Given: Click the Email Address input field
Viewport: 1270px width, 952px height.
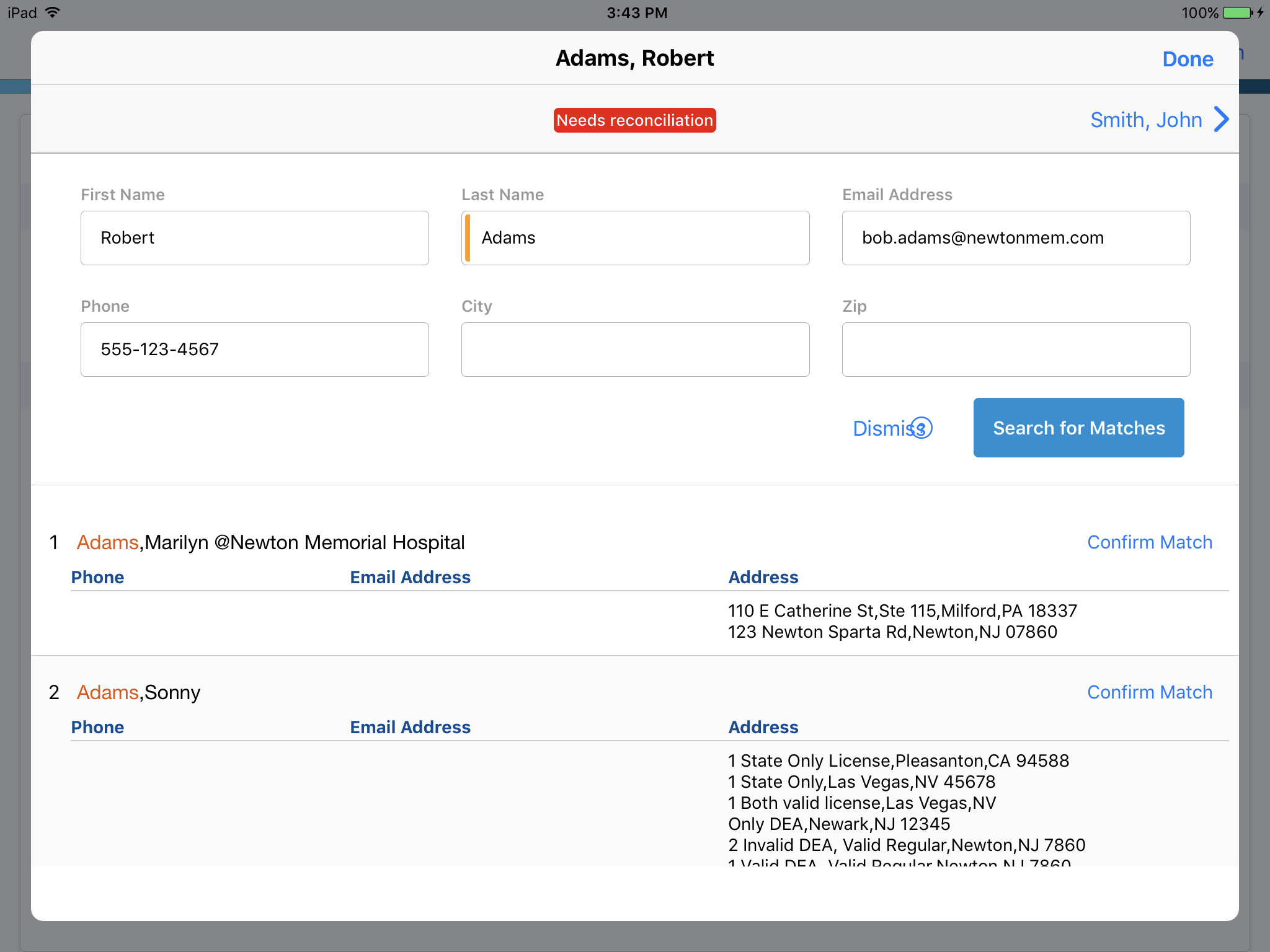Looking at the screenshot, I should pyautogui.click(x=1016, y=238).
